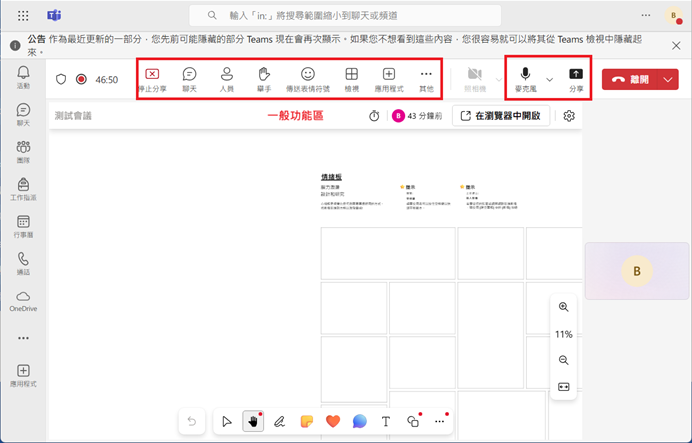The height and width of the screenshot is (443, 692).
Task: Toggle the hand pan tool
Action: (253, 422)
